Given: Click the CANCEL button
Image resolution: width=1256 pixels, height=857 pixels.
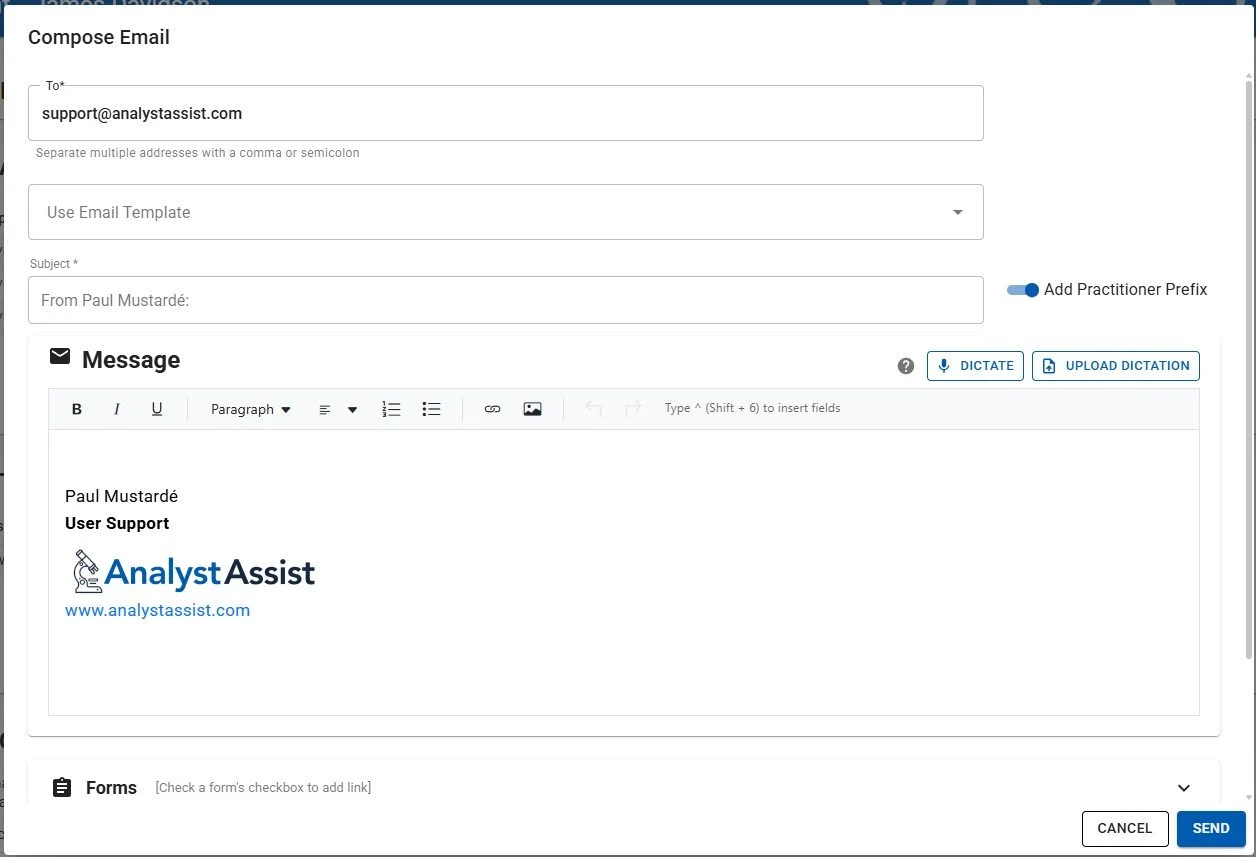Looking at the screenshot, I should click(1125, 829).
